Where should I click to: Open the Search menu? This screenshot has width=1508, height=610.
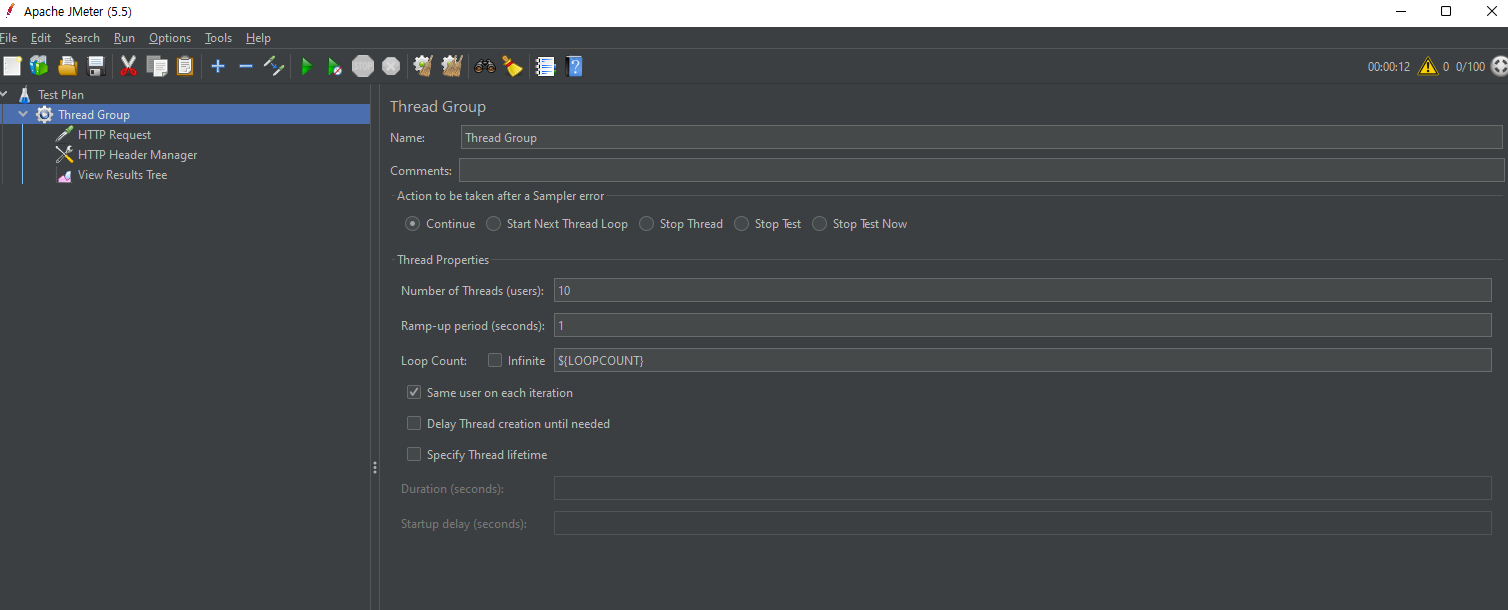[x=82, y=38]
